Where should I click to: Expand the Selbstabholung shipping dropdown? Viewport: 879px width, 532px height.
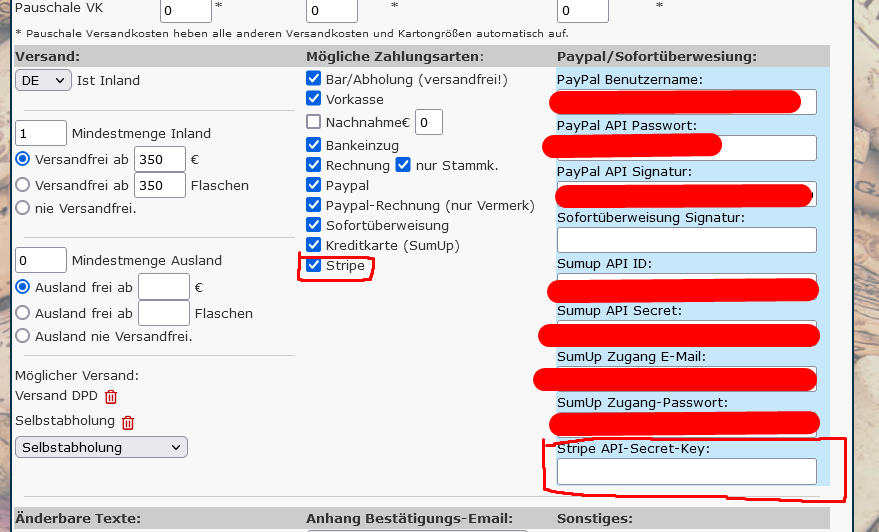tap(101, 447)
